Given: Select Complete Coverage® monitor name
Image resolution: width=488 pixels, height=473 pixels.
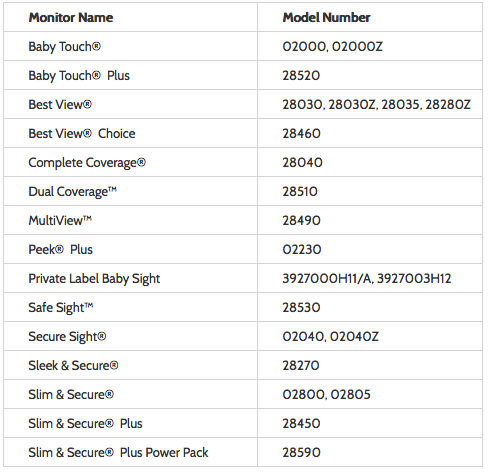Looking at the screenshot, I should [x=87, y=163].
